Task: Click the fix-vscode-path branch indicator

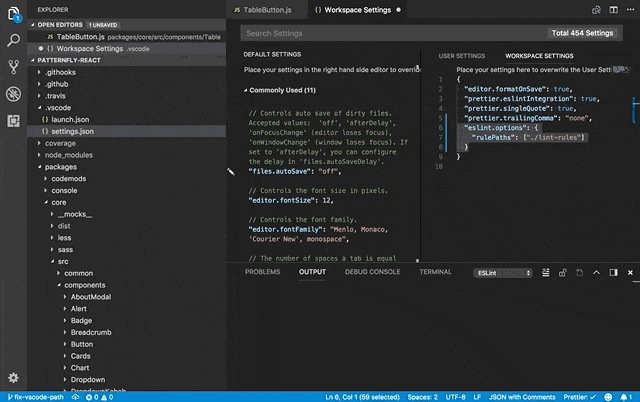Action: [36, 397]
